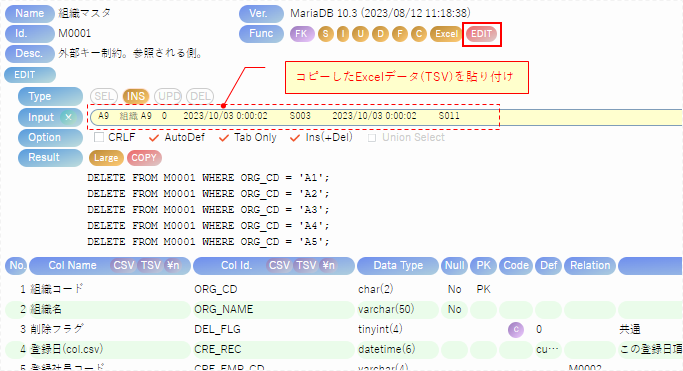The width and height of the screenshot is (683, 371).
Task: Select the SEL statement type
Action: (104, 96)
